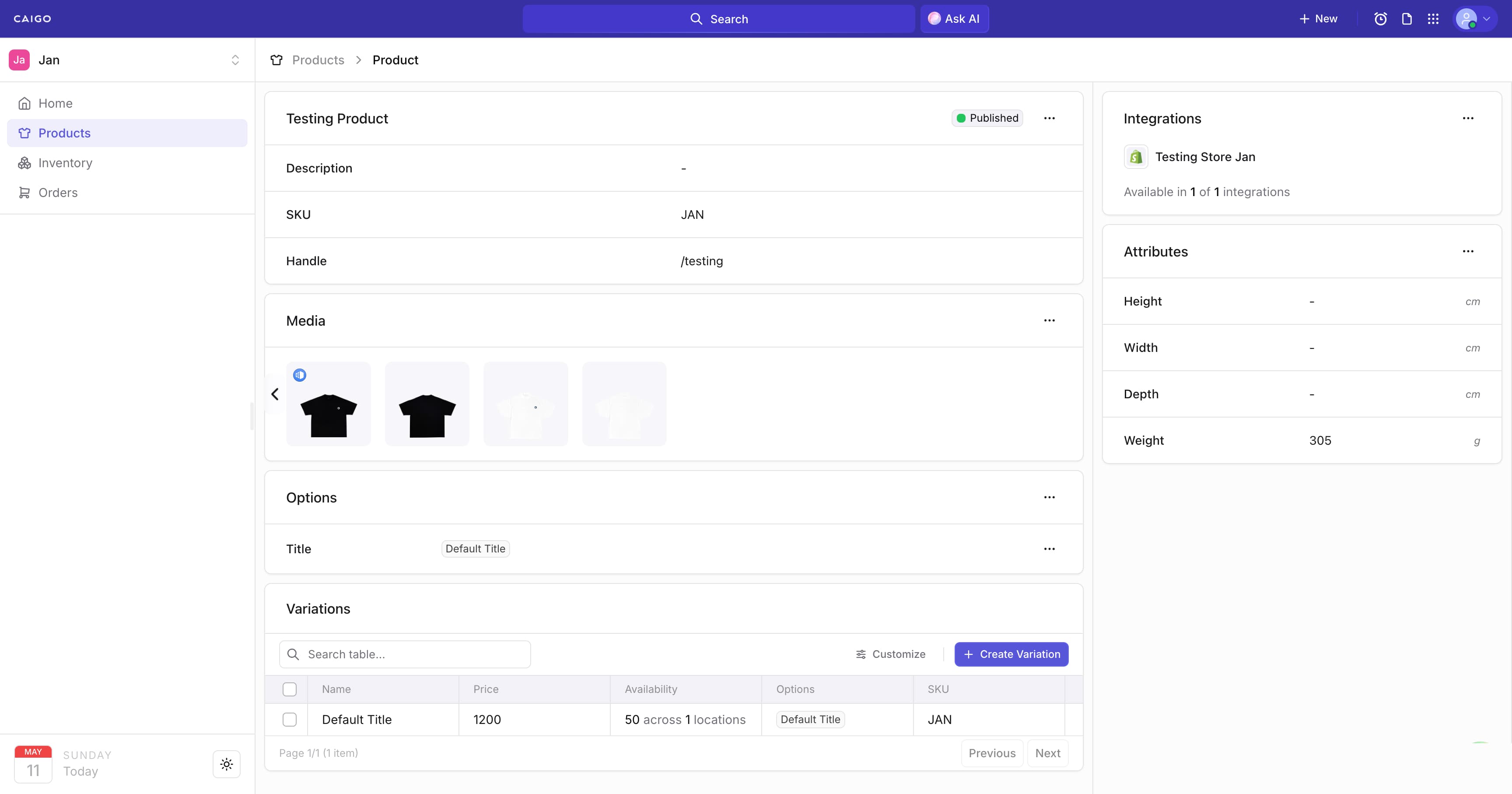Expand the Jan workspace switcher

point(235,60)
